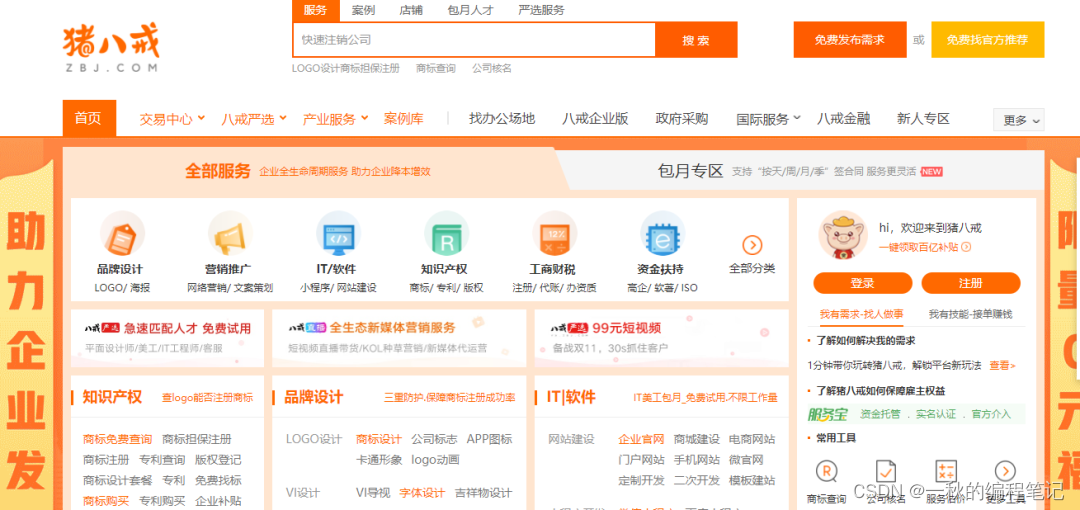Viewport: 1080px width, 510px height.
Task: Open 八戒金融 in navigation
Action: tap(843, 119)
